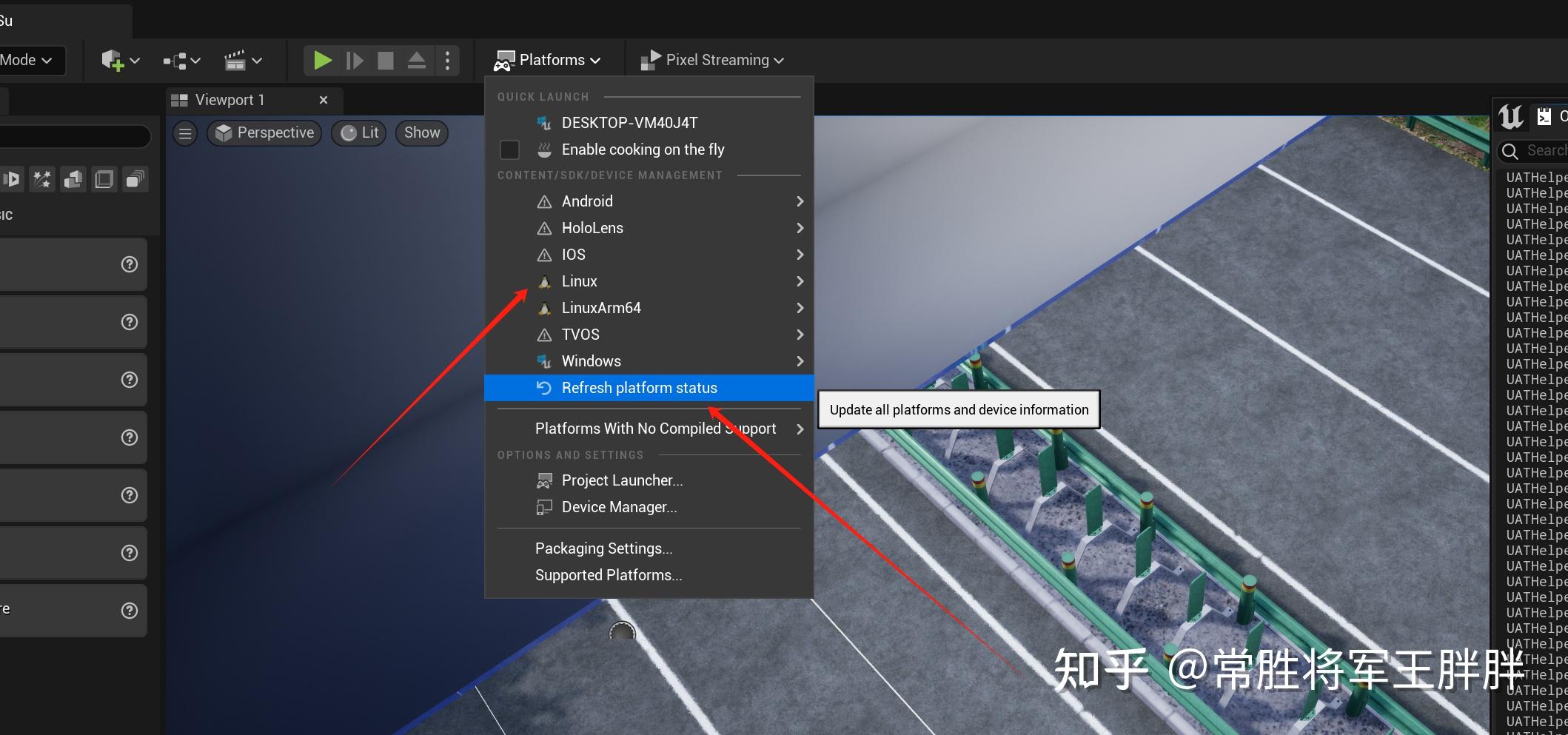
Task: Click the Frame Skip playback icon
Action: click(x=354, y=60)
